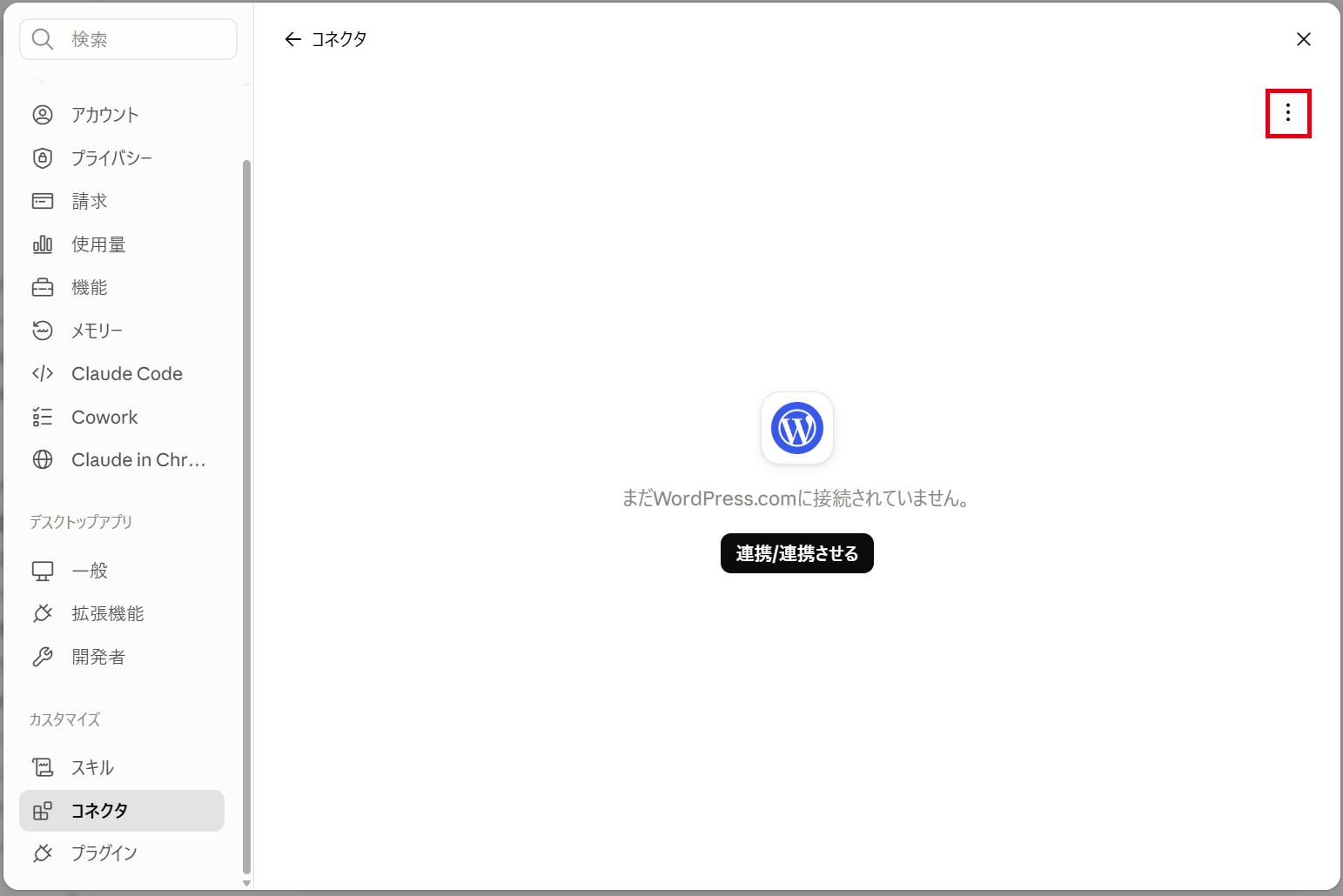Viewport: 1343px width, 896px height.
Task: Open the アカウント settings page
Action: [x=122, y=115]
